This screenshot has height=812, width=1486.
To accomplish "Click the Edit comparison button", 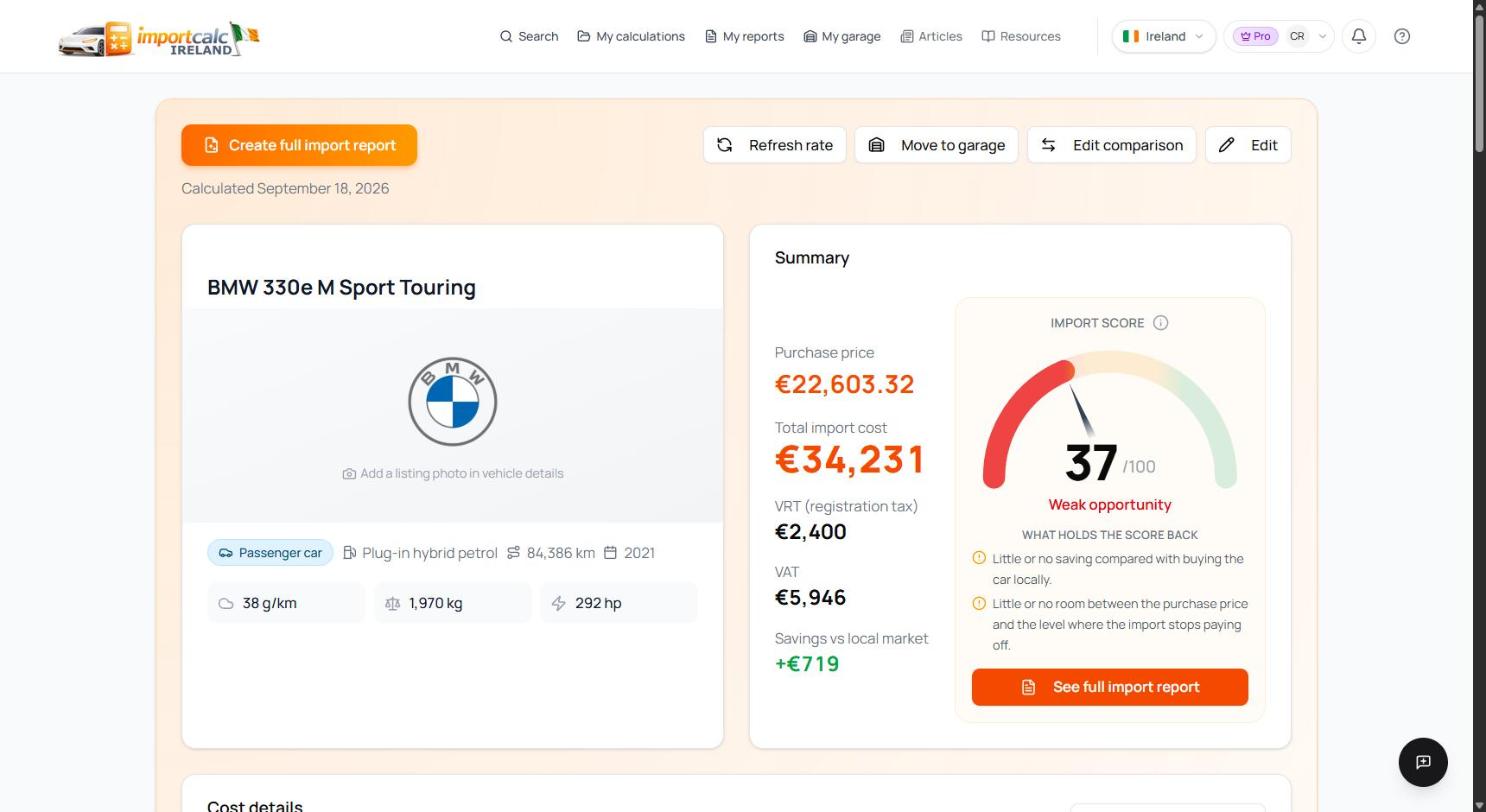I will 1111,145.
